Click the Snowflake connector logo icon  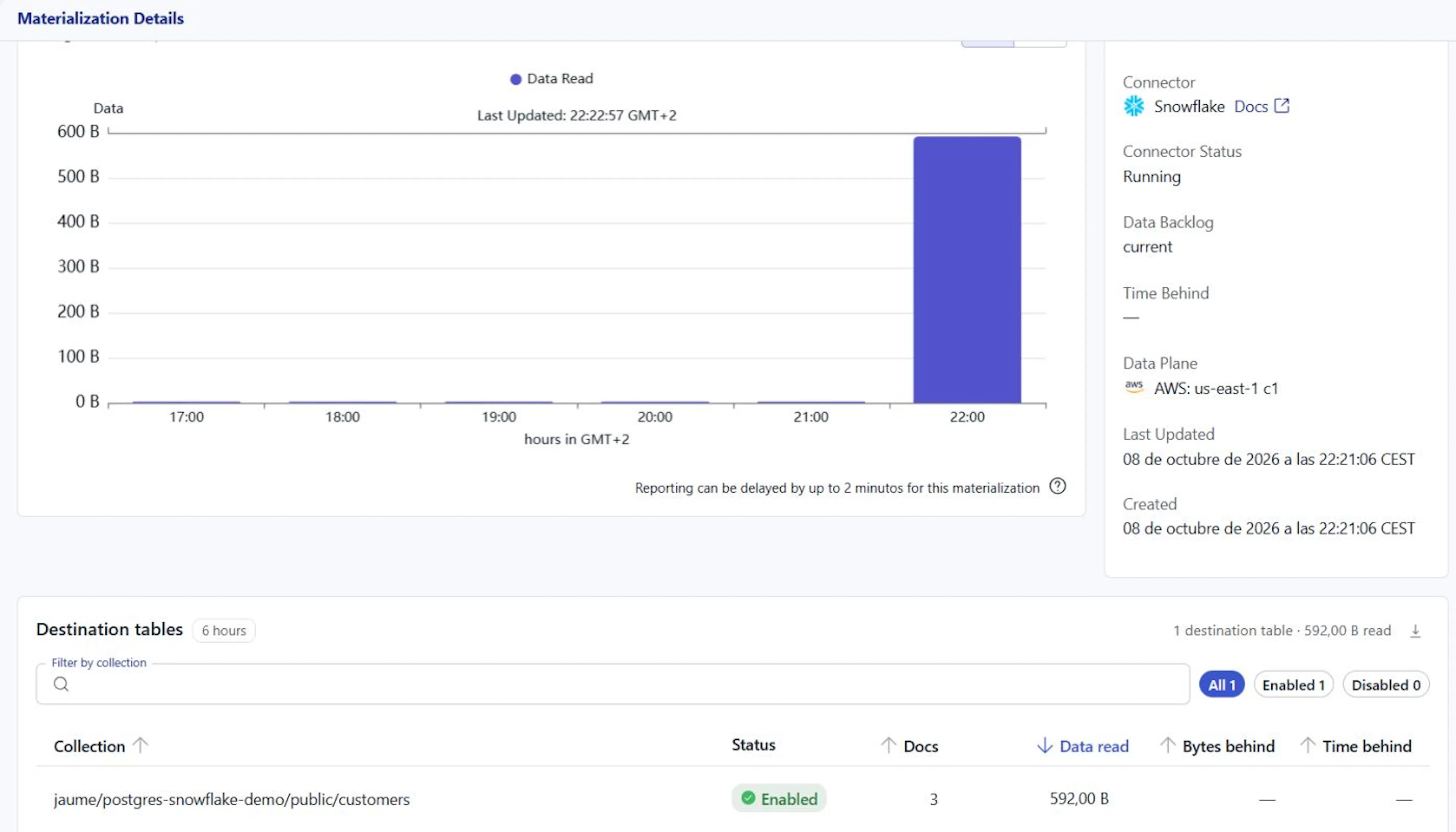pos(1134,106)
